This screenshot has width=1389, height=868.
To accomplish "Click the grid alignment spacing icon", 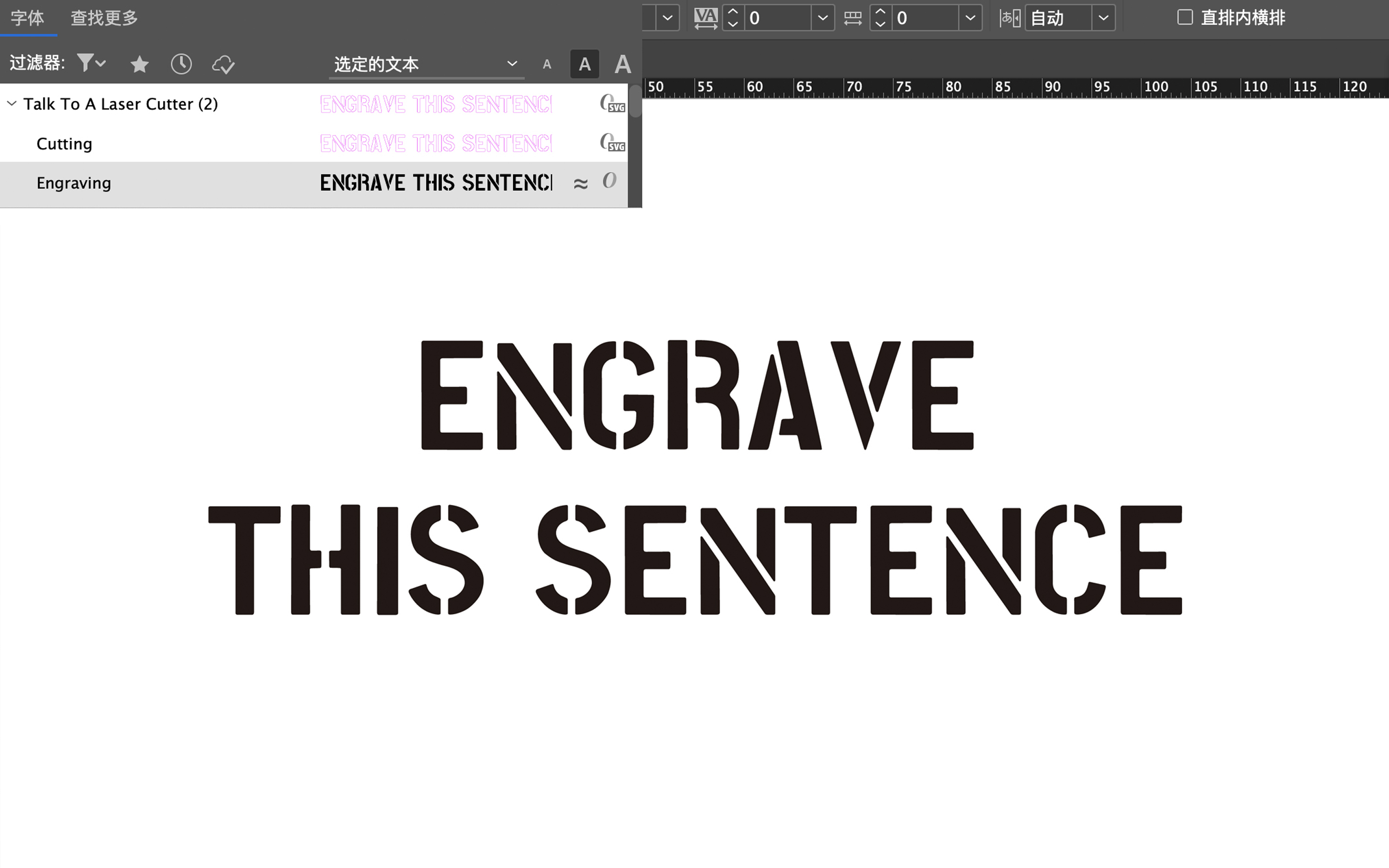I will (853, 18).
